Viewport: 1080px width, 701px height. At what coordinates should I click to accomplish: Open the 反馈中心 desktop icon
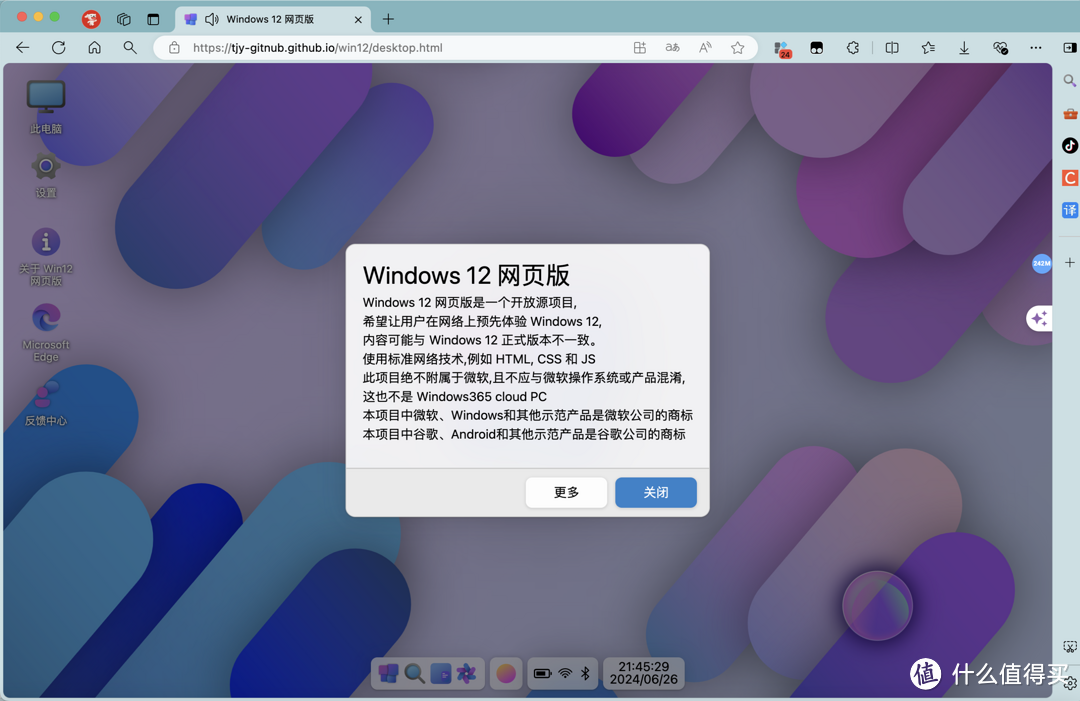(45, 403)
